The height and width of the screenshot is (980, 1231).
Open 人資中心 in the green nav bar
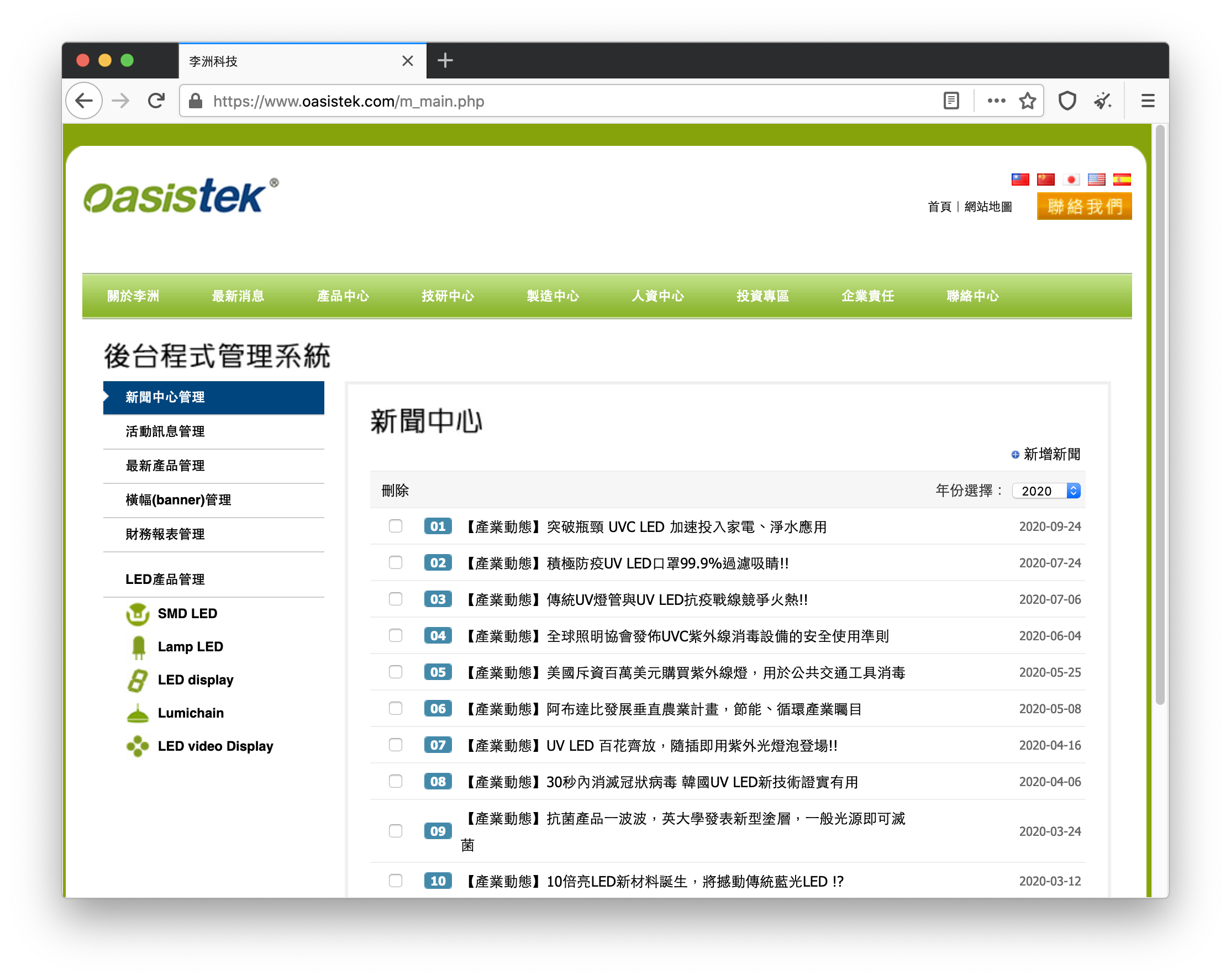click(x=657, y=296)
